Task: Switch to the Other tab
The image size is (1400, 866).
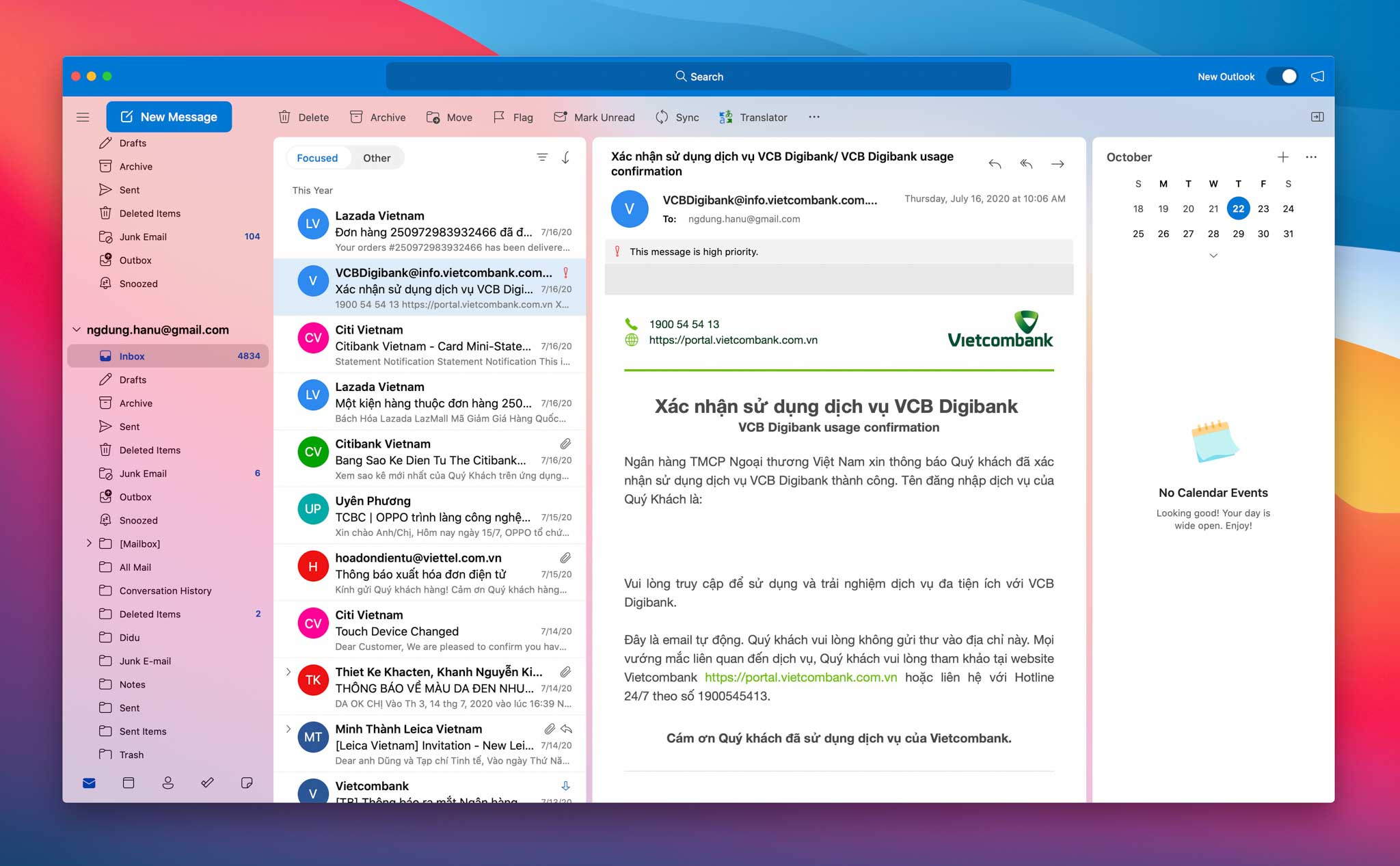Action: (377, 158)
